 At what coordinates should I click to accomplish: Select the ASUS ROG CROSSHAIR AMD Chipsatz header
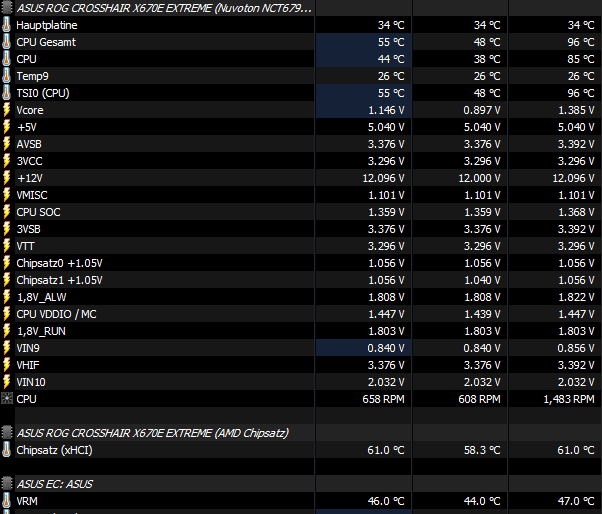coord(152,433)
